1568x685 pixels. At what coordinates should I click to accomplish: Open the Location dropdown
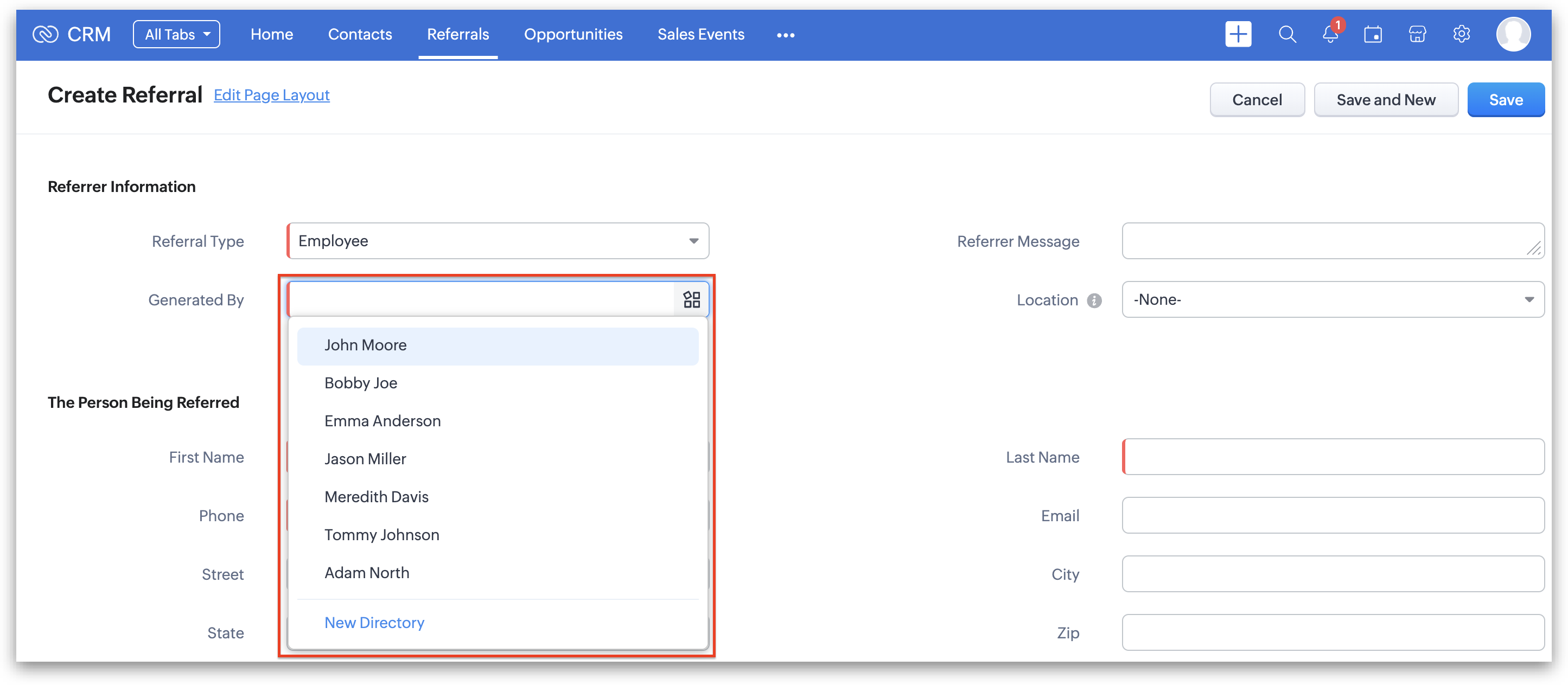(1333, 299)
